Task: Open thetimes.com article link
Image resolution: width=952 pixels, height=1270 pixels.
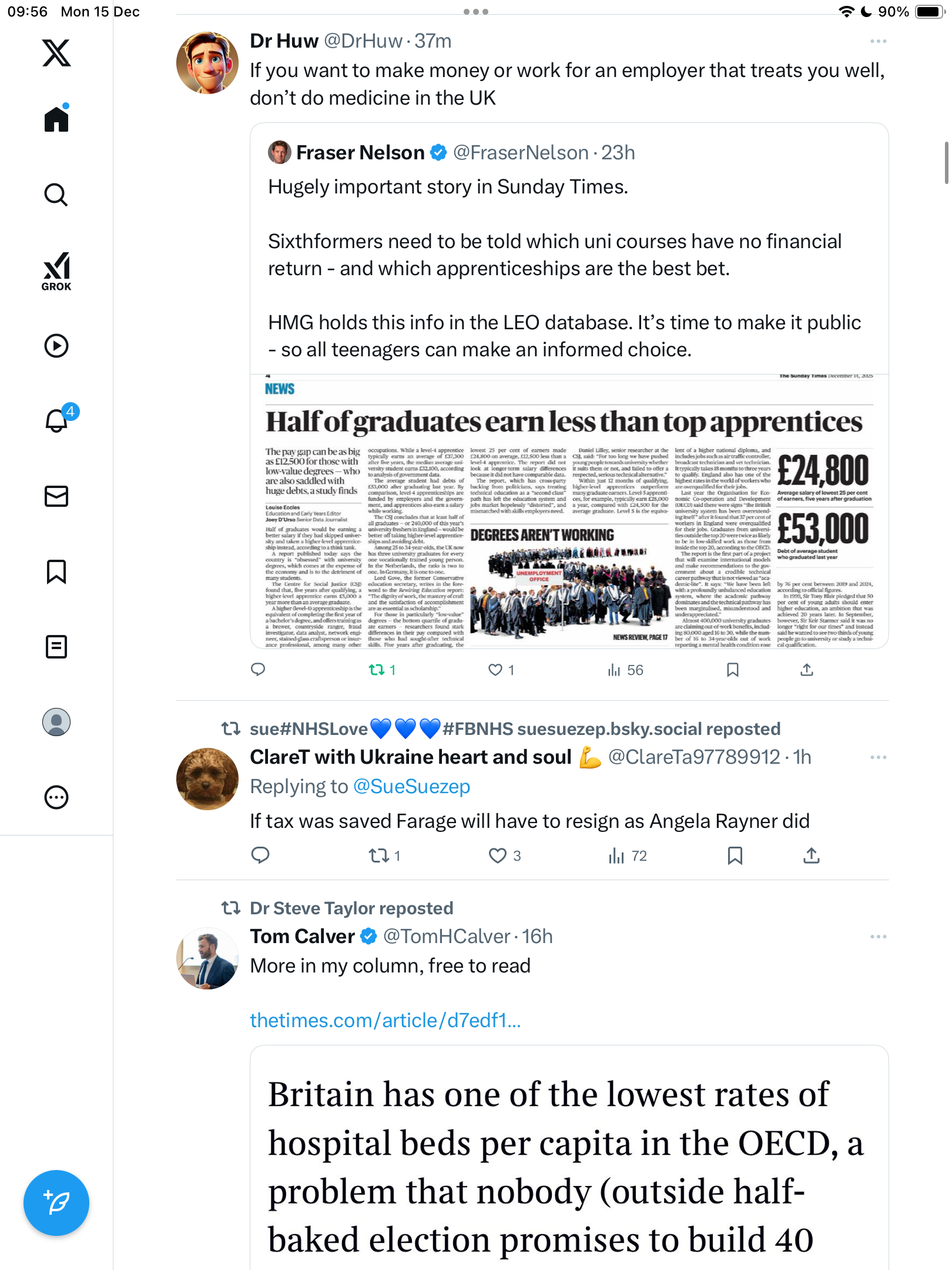Action: point(386,1020)
